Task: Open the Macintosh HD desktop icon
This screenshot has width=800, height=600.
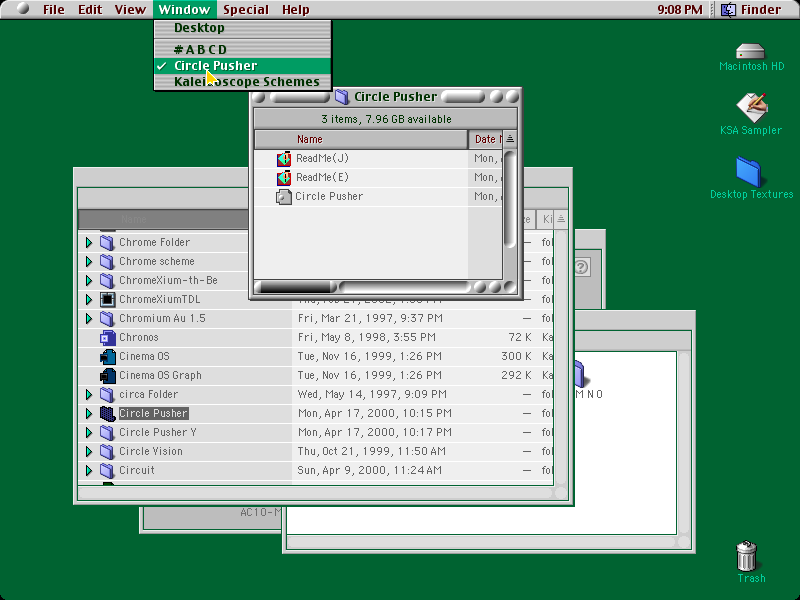Action: click(x=751, y=52)
